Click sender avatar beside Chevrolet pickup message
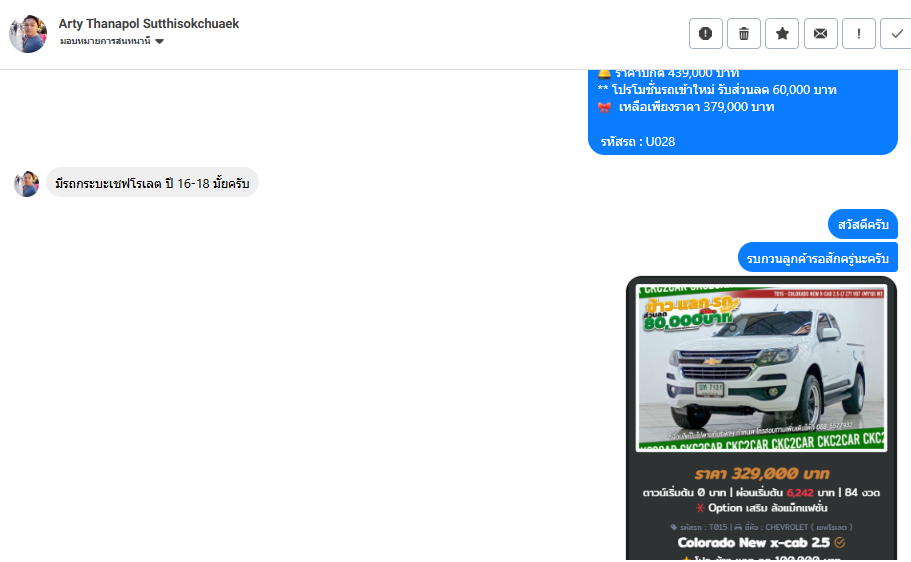Image resolution: width=911 pixels, height=562 pixels. coord(26,184)
